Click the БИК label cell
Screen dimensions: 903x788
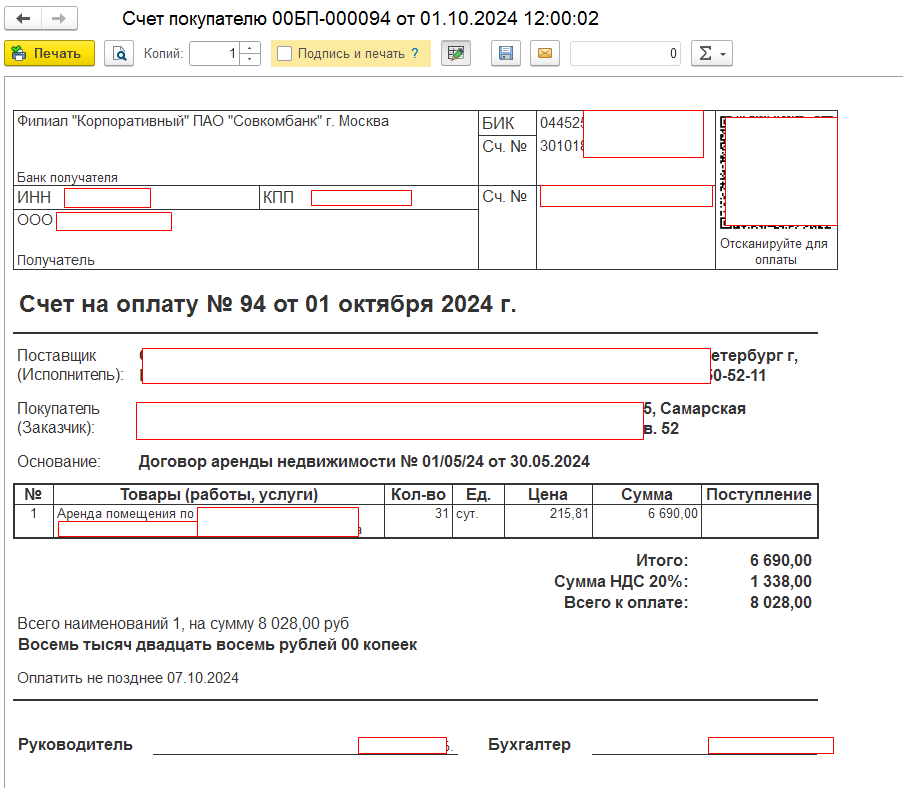(x=507, y=123)
